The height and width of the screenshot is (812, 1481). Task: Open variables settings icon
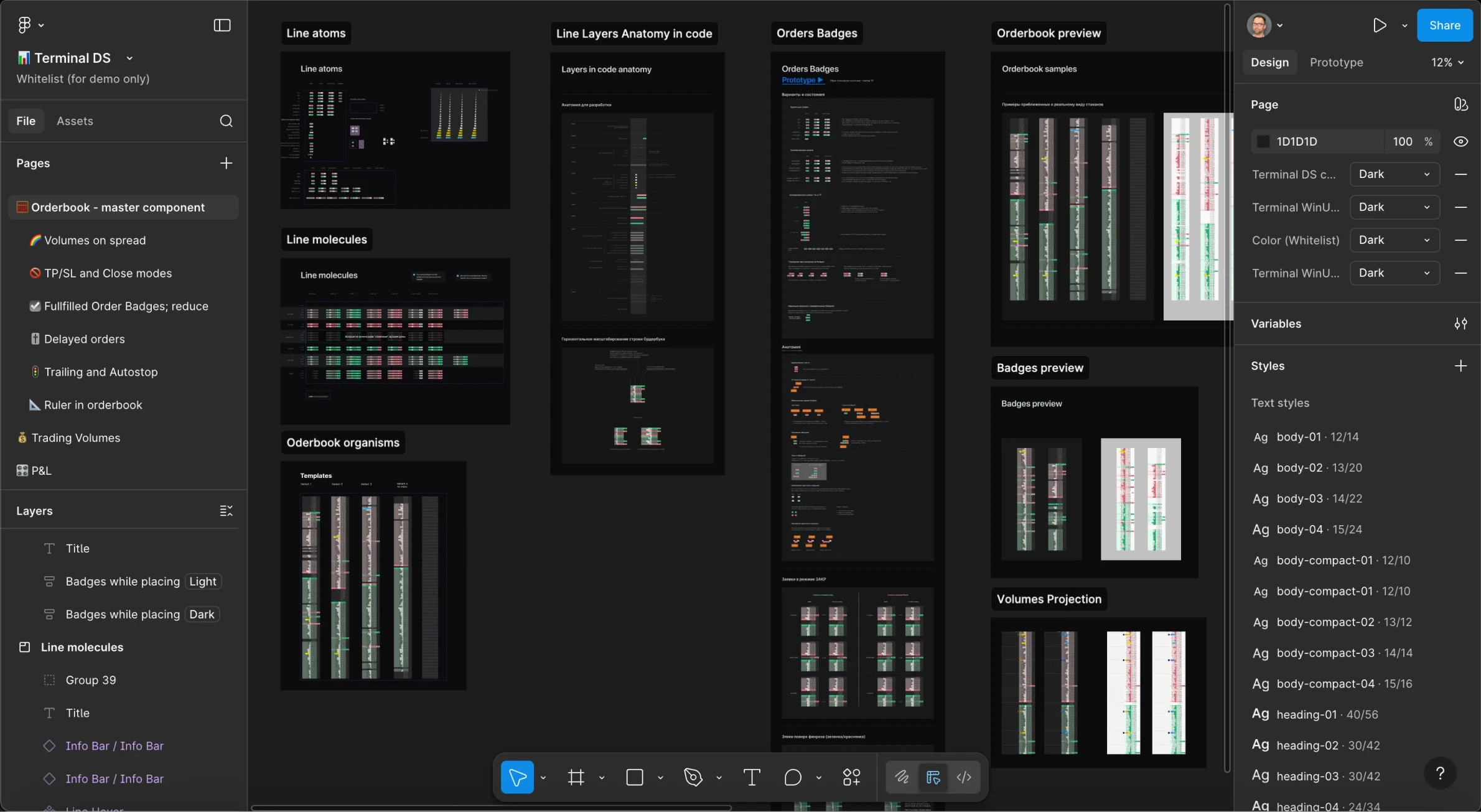click(1460, 324)
